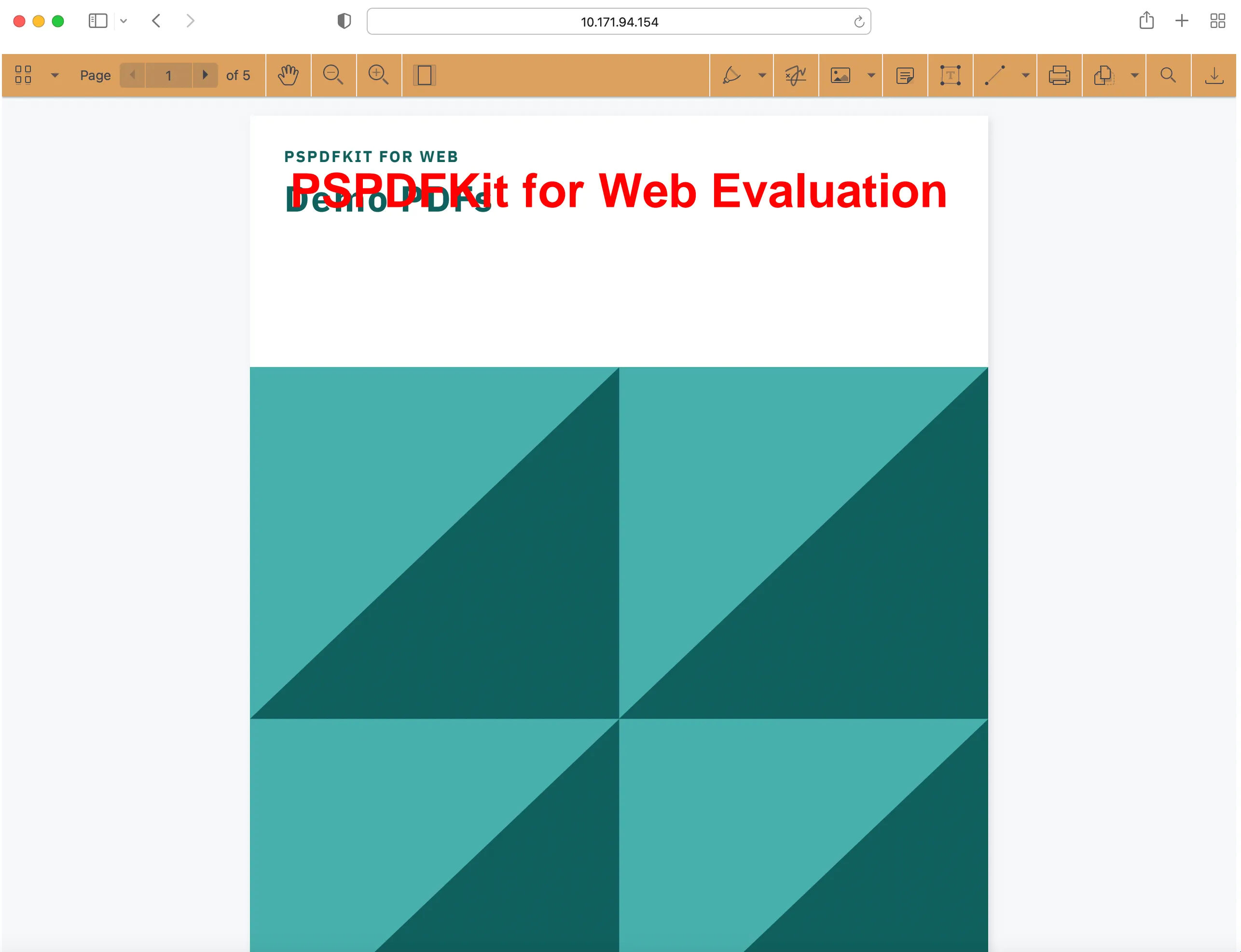Open the search in document tool

(x=1169, y=75)
